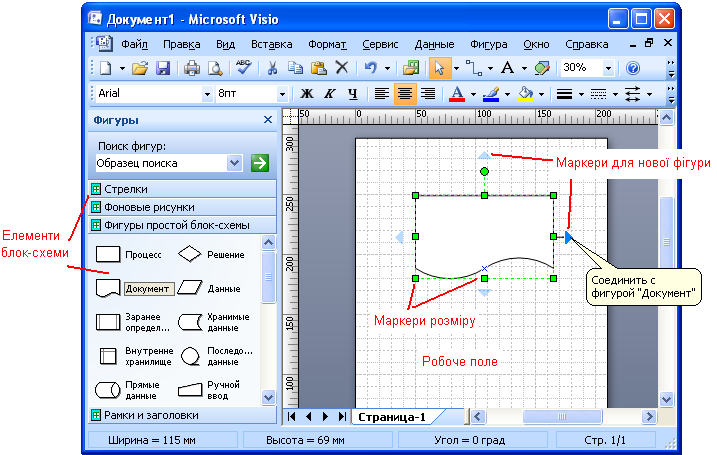Select the Text tool (A)
Screen dimensions: 717x455
tap(507, 68)
